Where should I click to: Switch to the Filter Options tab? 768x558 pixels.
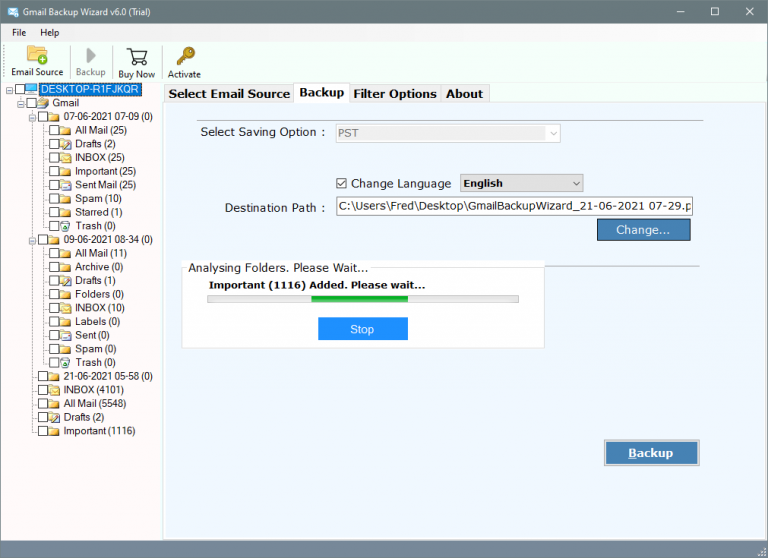coord(395,94)
